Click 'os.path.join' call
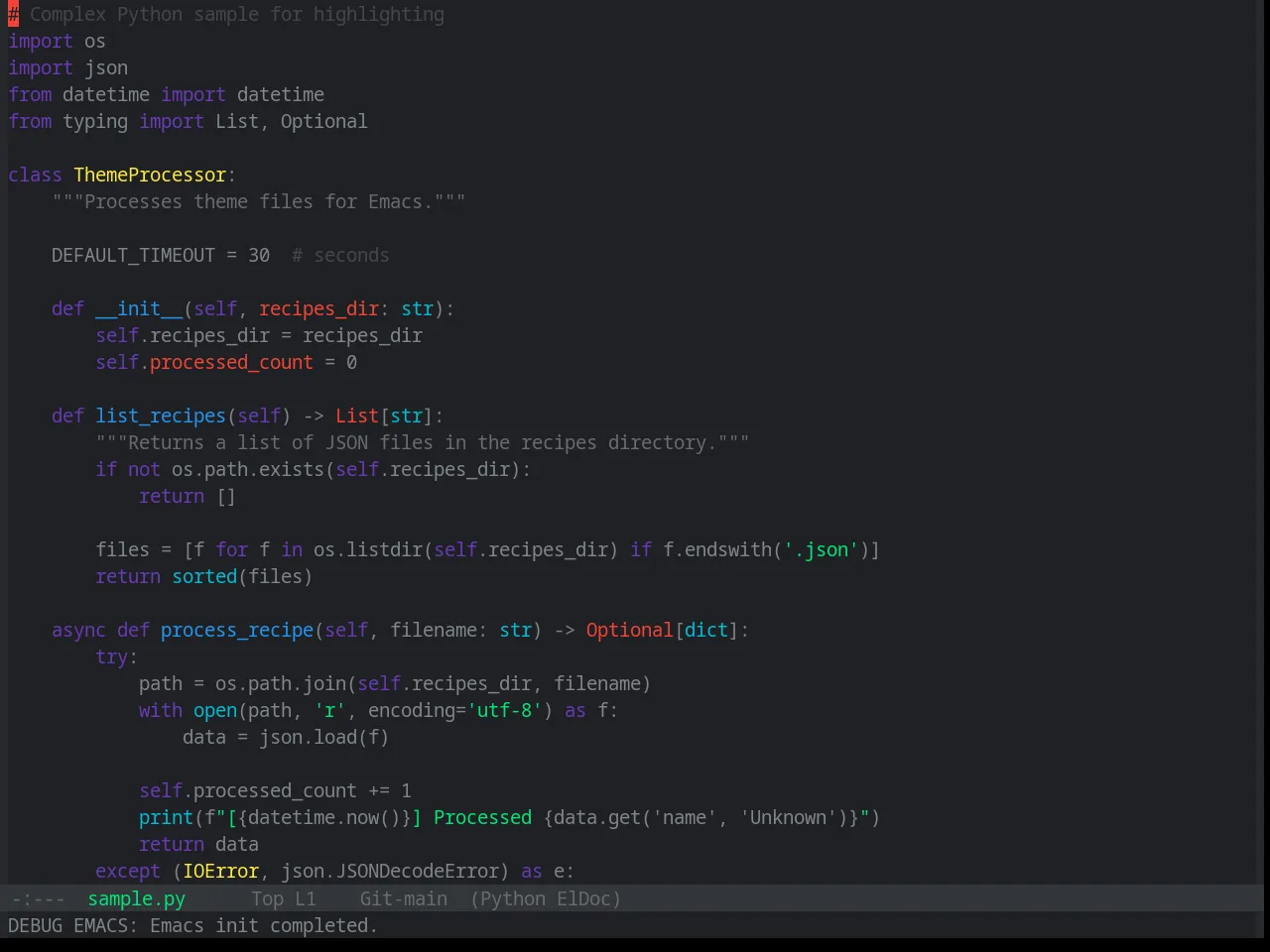 pos(281,683)
